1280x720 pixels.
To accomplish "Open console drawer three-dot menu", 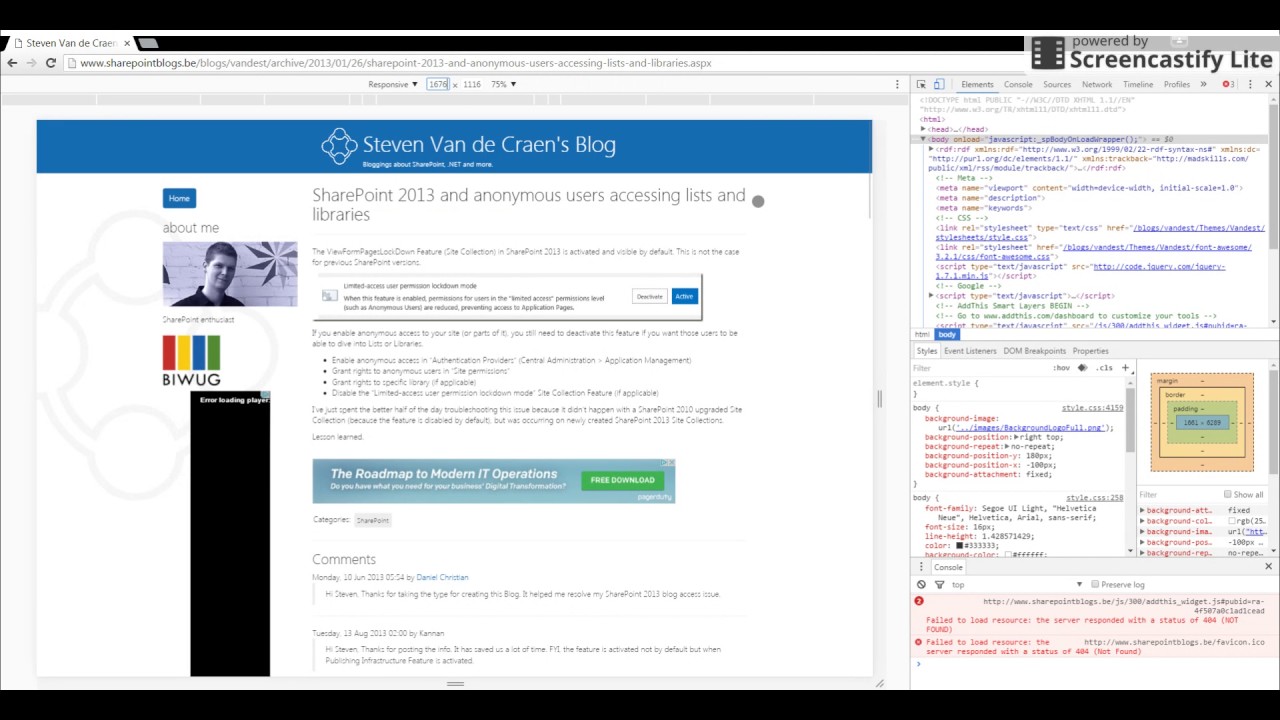I will point(921,567).
